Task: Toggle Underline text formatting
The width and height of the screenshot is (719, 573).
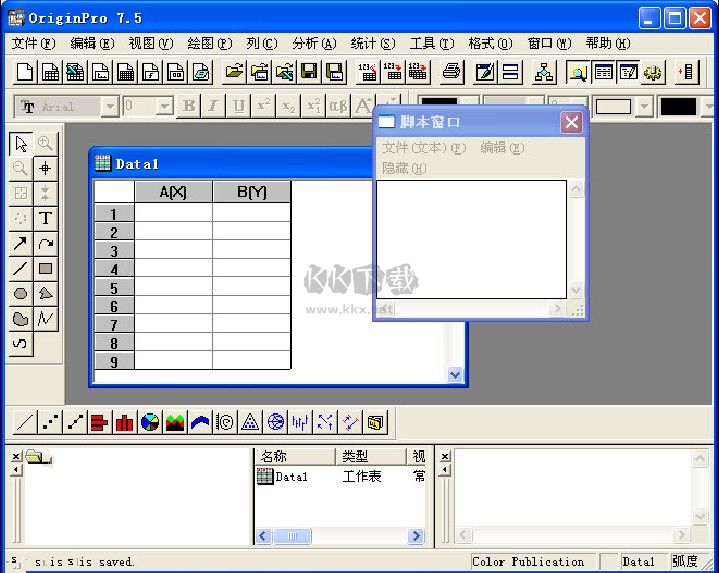Action: click(239, 106)
